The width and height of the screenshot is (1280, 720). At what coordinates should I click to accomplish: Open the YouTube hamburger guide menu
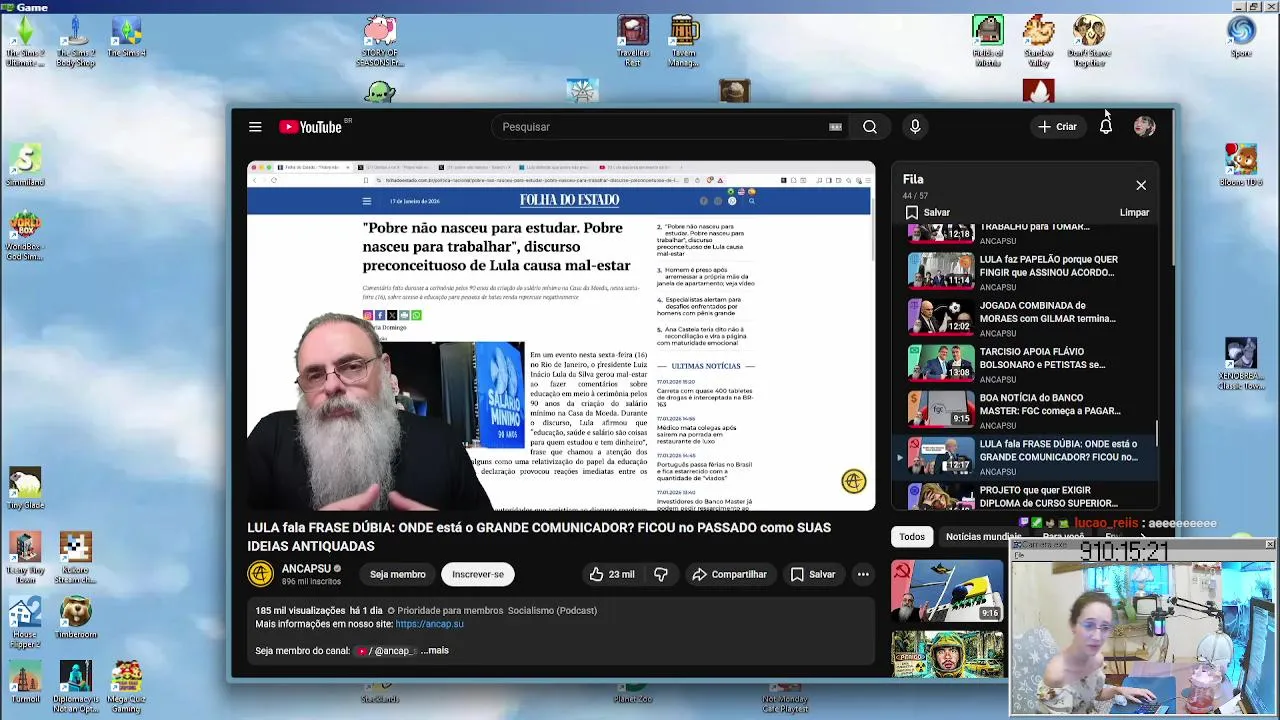(255, 127)
